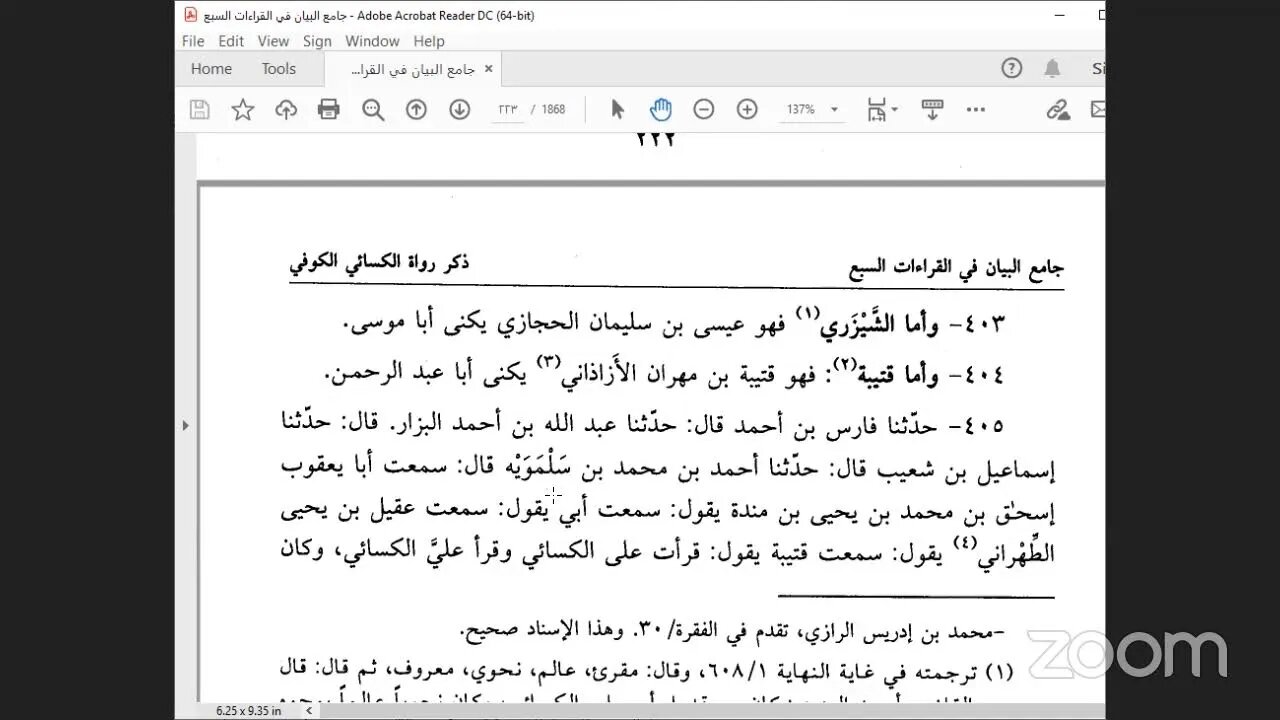Image resolution: width=1280 pixels, height=720 pixels.
Task: Click the Adobe Acrobat title bar icon
Action: pyautogui.click(x=191, y=15)
